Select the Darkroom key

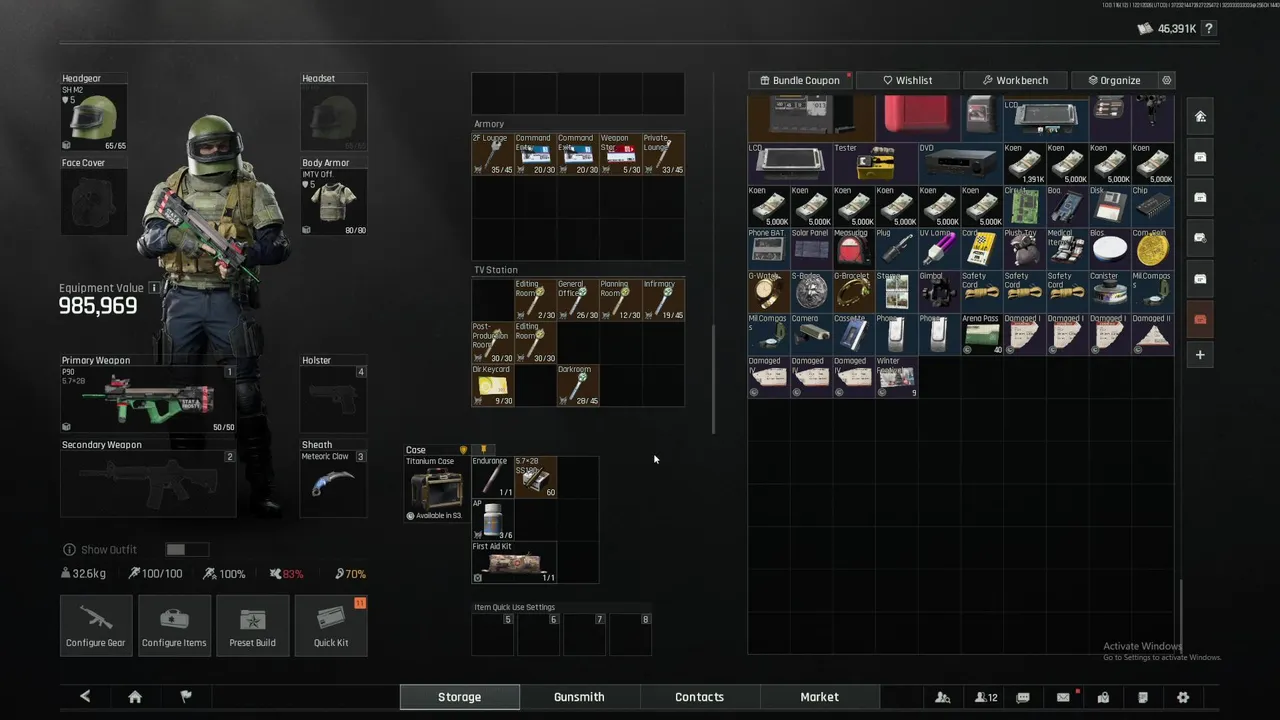578,385
